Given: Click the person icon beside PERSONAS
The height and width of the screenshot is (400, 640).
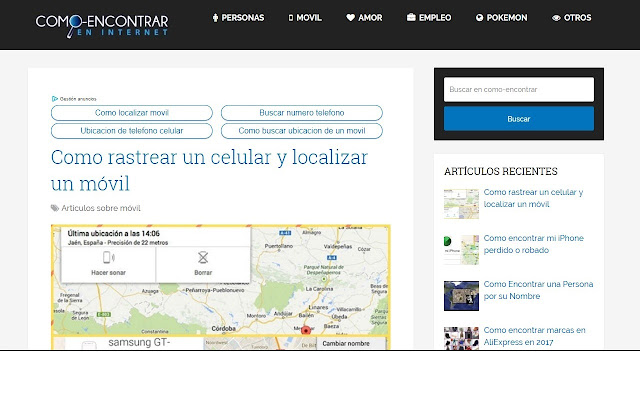Looking at the screenshot, I should point(215,18).
